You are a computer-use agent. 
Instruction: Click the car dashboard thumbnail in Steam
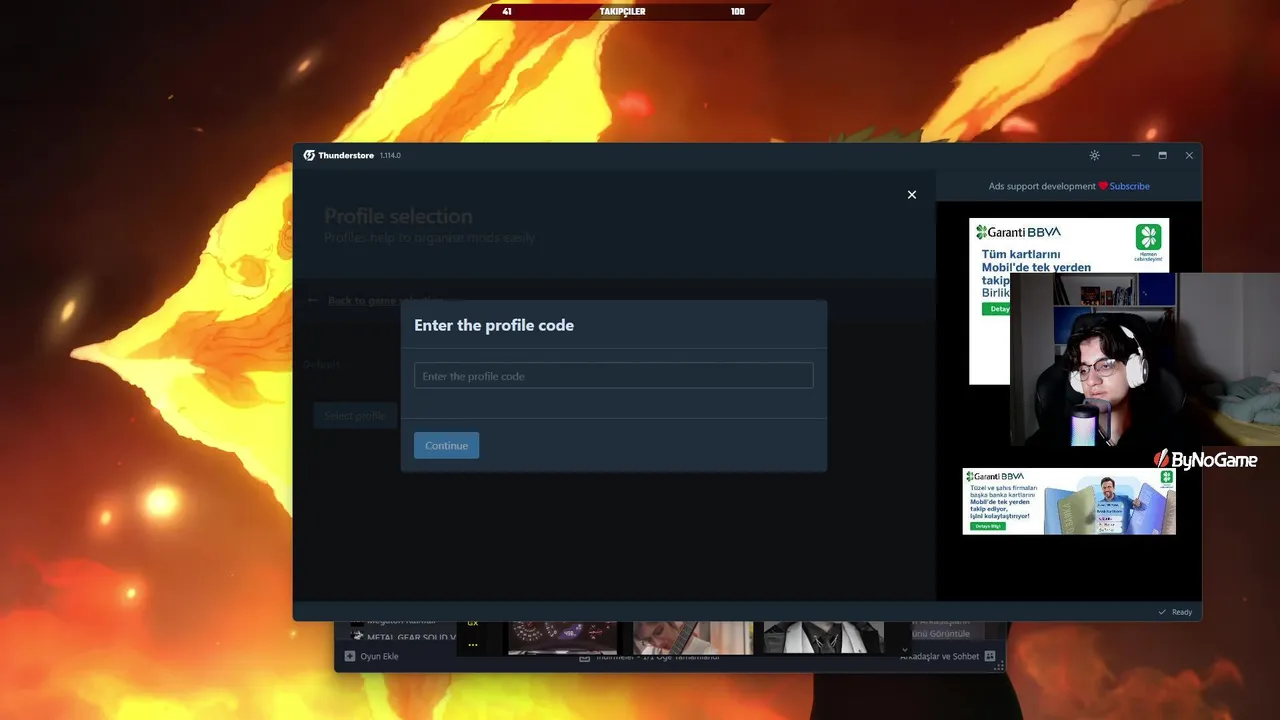click(562, 637)
